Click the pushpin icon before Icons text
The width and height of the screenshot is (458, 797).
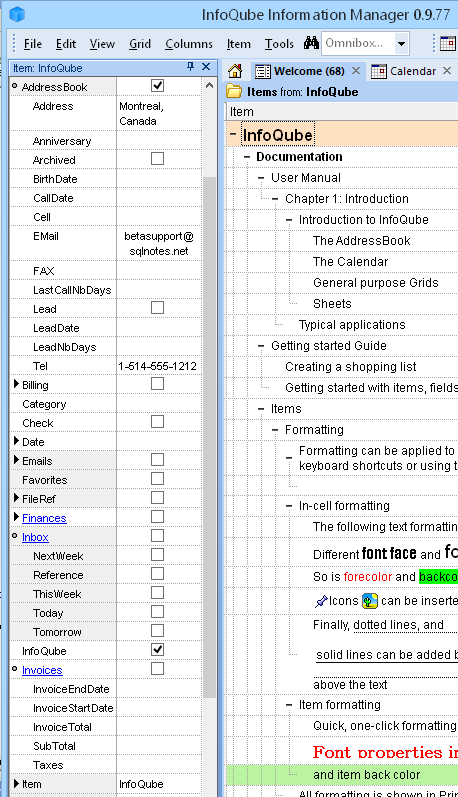[x=321, y=601]
